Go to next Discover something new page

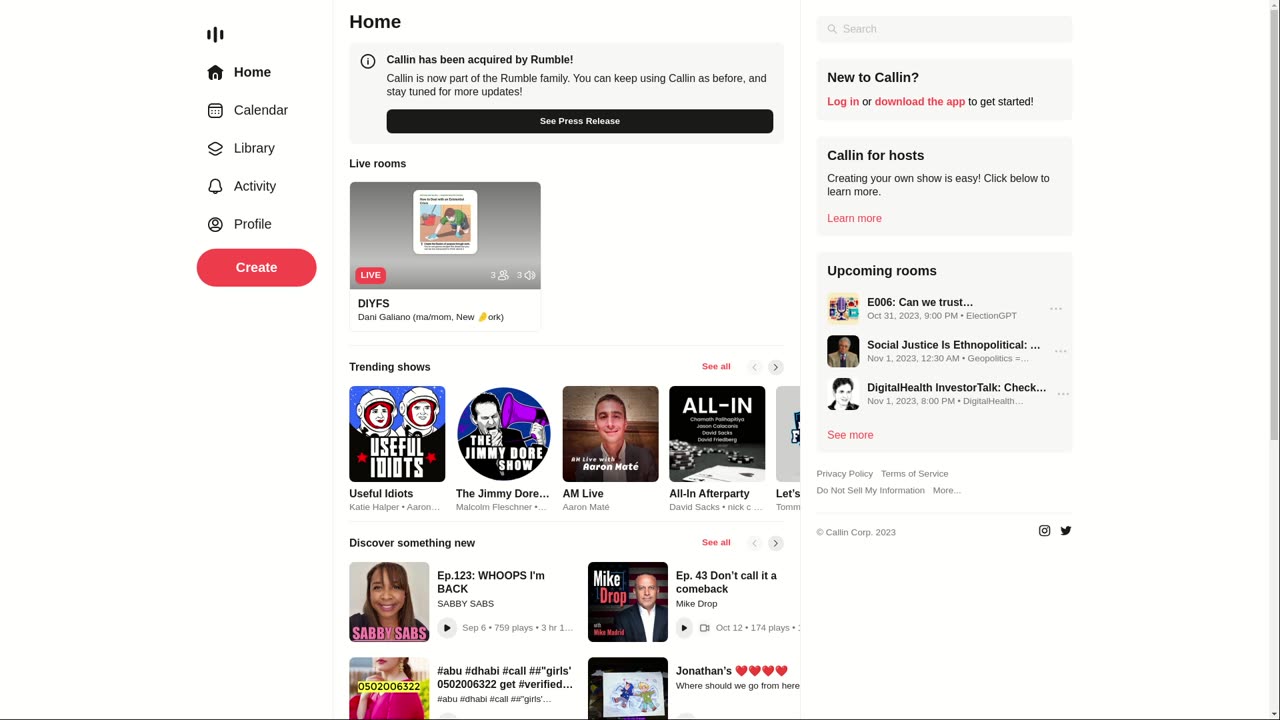(x=776, y=543)
